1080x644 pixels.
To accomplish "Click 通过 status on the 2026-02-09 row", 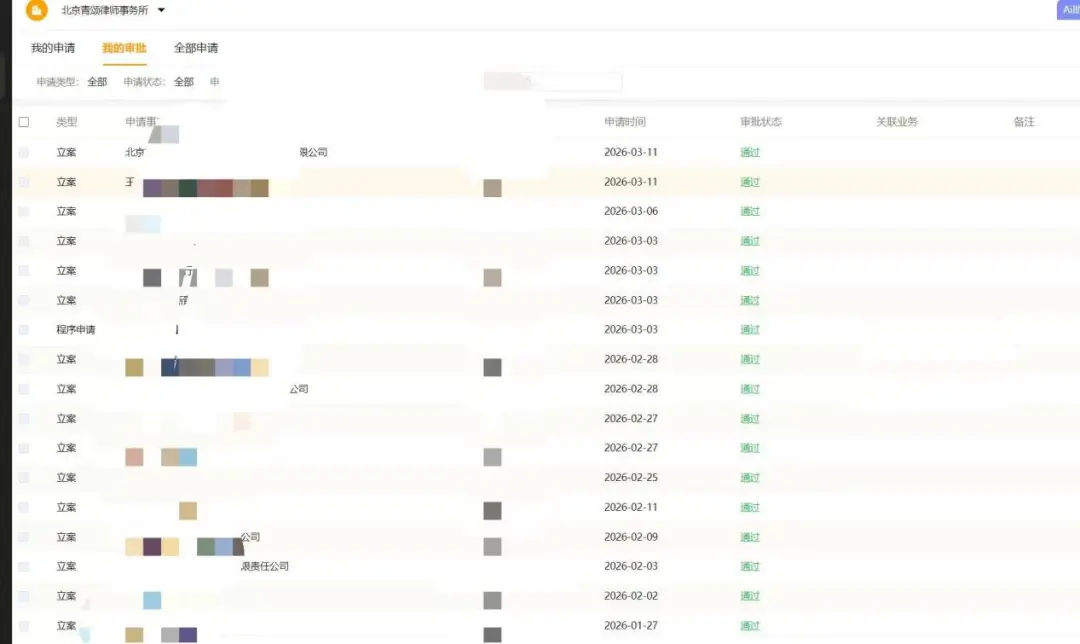I will click(750, 538).
